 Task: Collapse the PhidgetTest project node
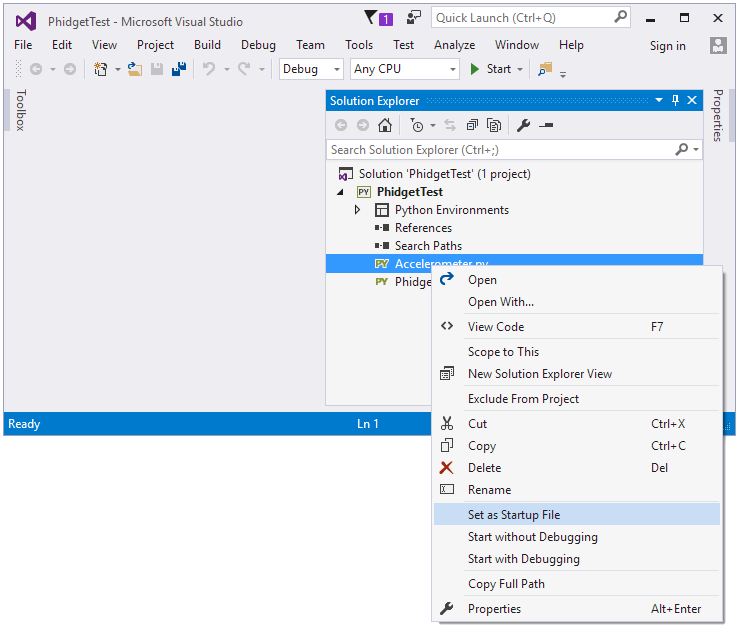pos(340,192)
